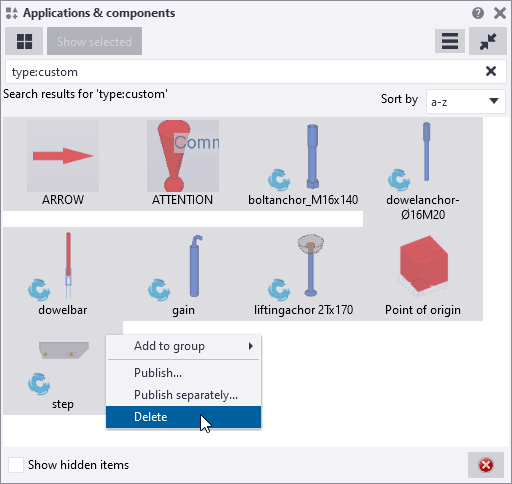
Task: Select the boltanchor_M16x140 component
Action: coord(303,163)
